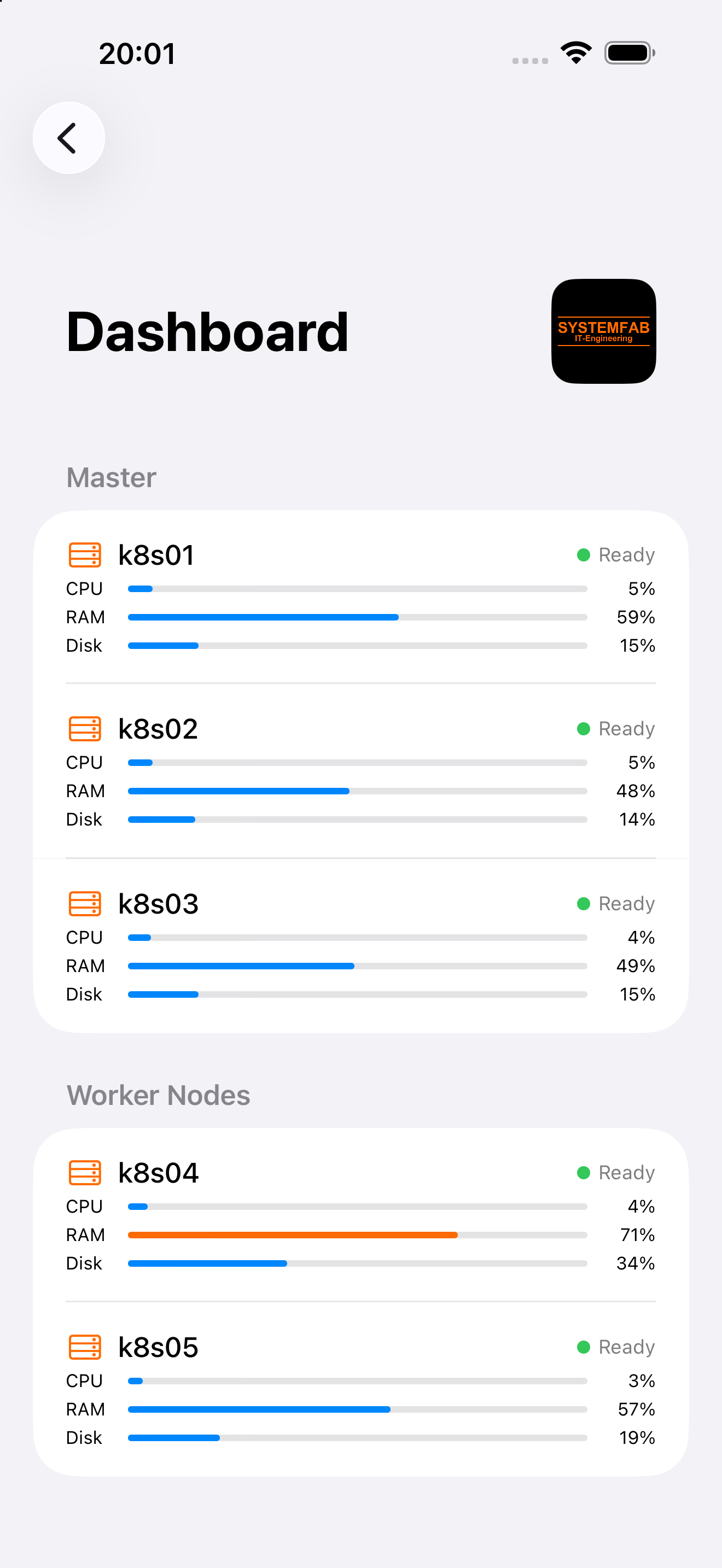Click the k8s01 RAM value 59%
This screenshot has height=1568, width=722.
coord(636,617)
